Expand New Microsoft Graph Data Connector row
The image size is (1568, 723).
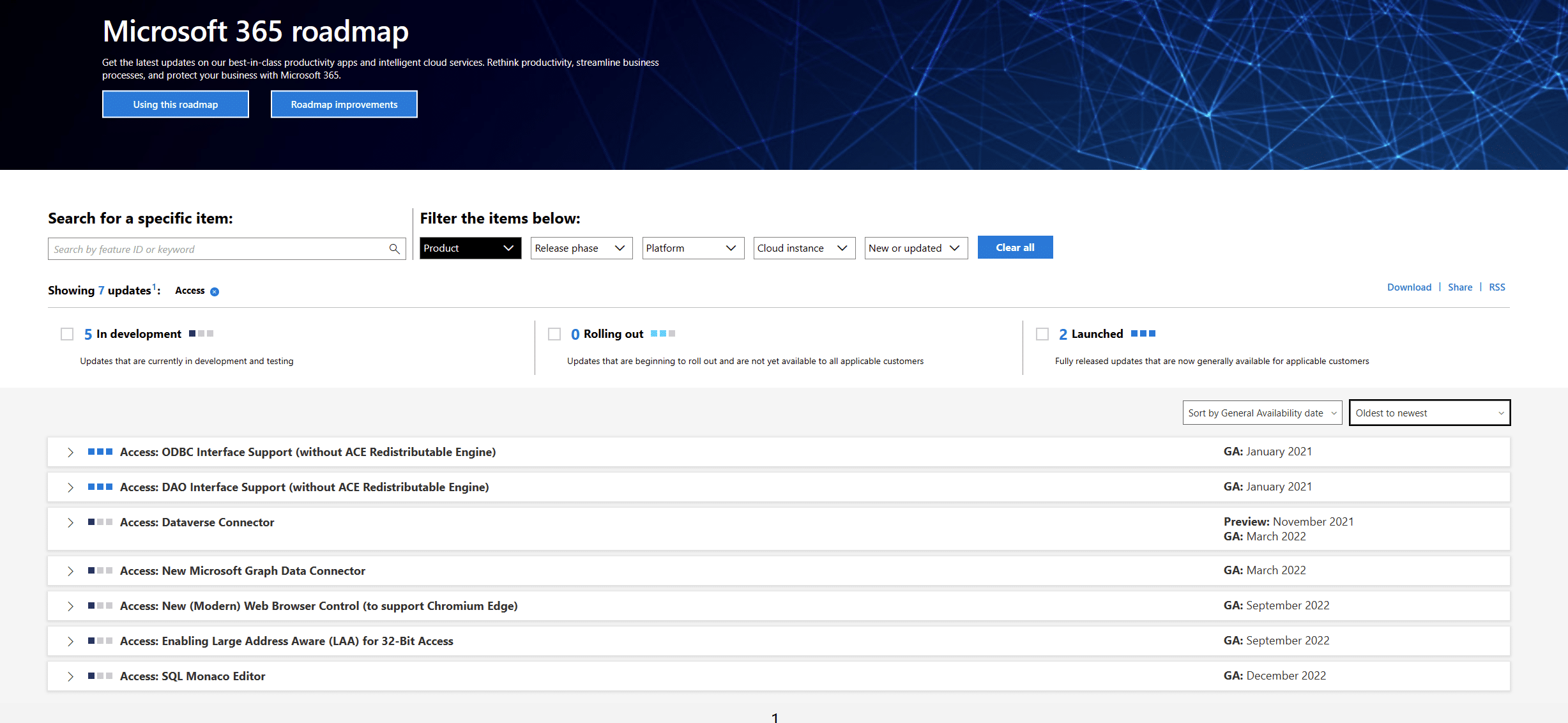(70, 571)
